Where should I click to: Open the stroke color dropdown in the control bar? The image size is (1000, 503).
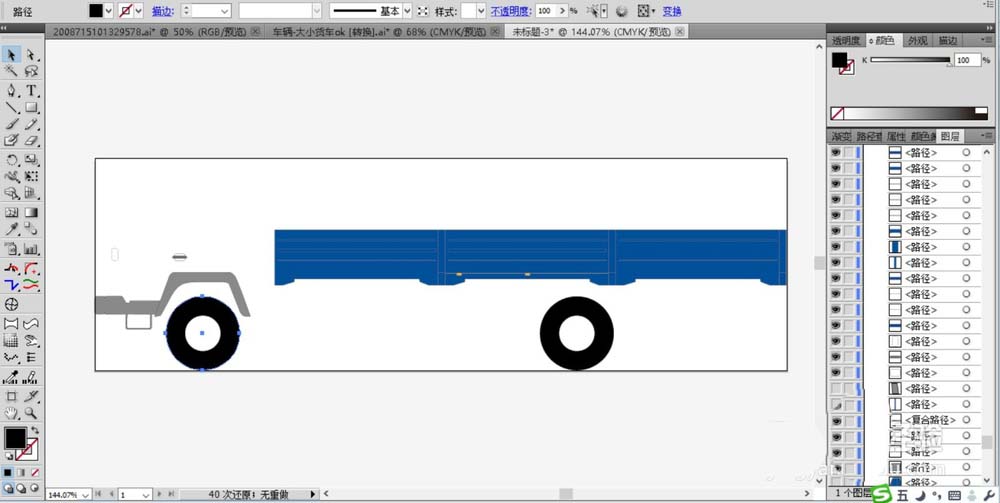click(x=138, y=11)
